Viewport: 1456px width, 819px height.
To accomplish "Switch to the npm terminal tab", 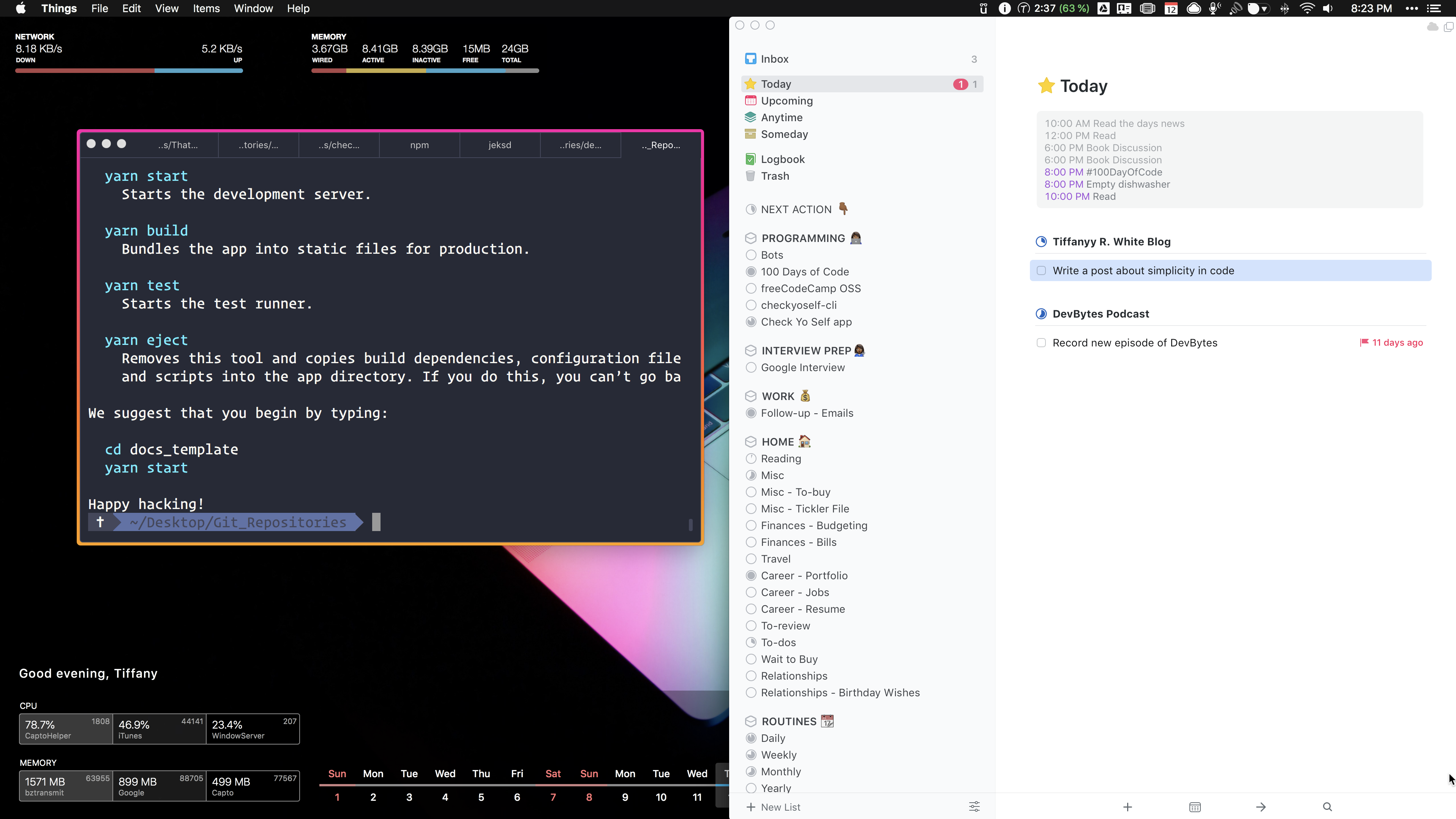I will coord(419,145).
